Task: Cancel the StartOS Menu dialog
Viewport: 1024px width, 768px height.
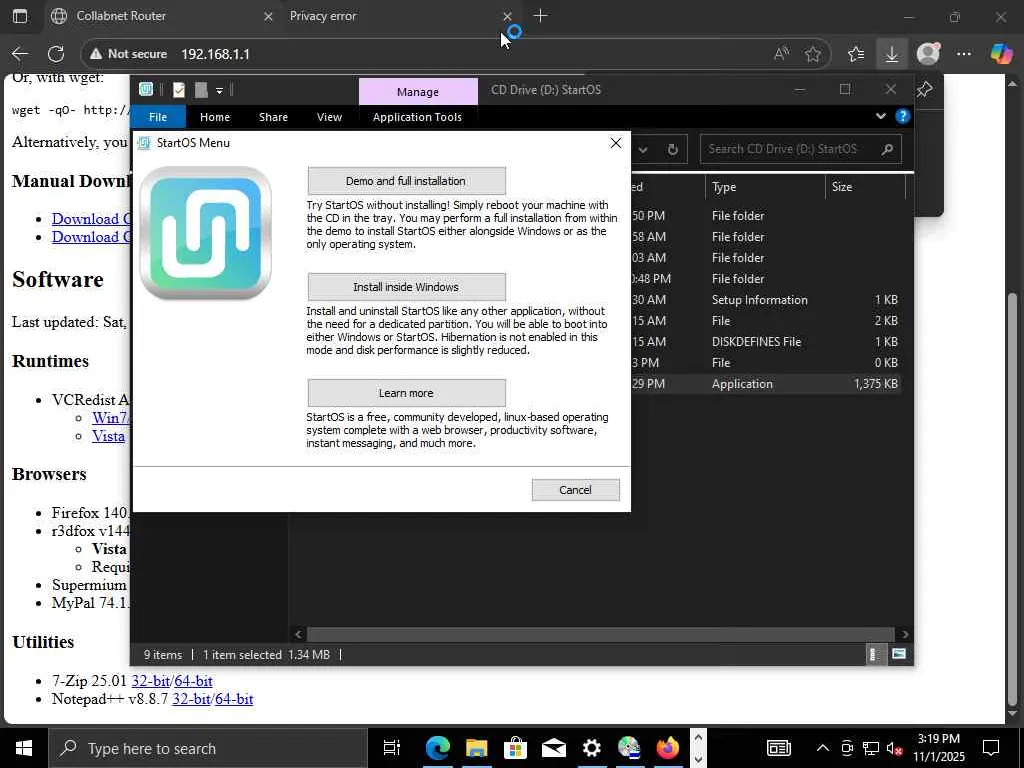Action: [575, 490]
